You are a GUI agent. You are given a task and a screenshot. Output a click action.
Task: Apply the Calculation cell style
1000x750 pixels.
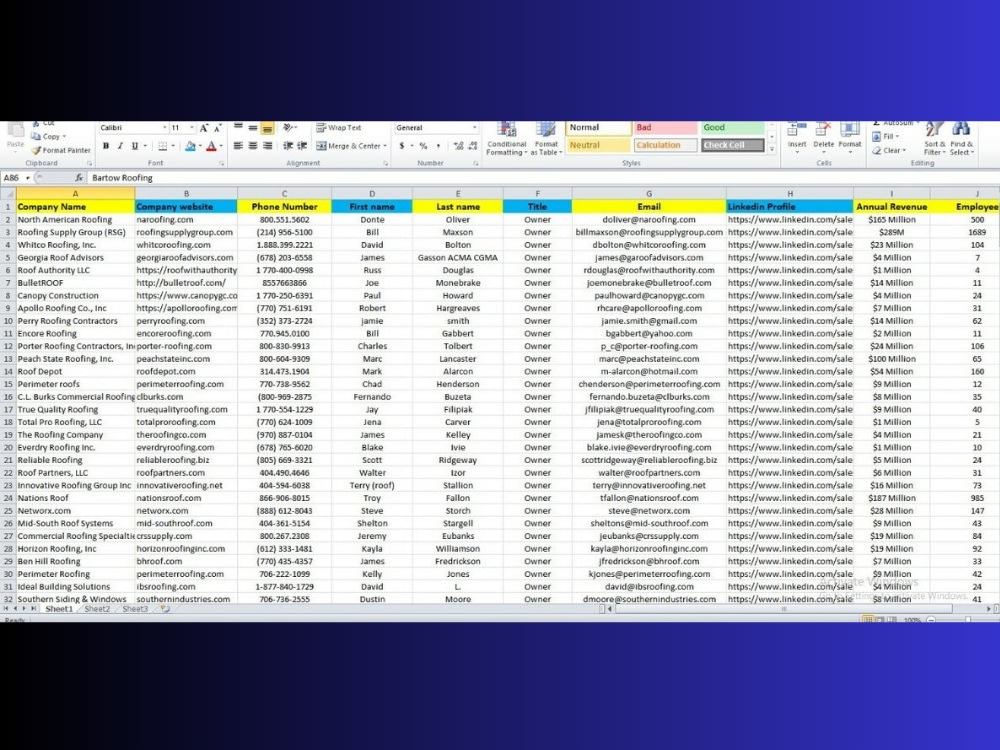(665, 145)
